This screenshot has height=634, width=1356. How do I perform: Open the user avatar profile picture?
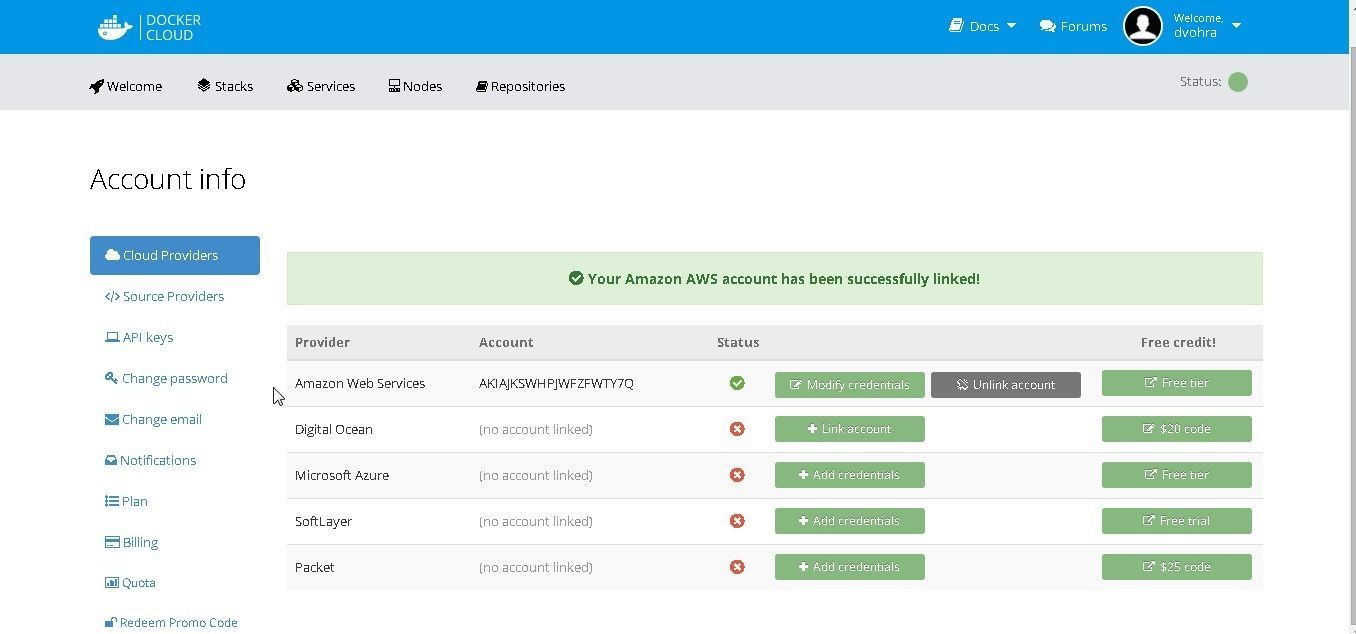click(1143, 26)
